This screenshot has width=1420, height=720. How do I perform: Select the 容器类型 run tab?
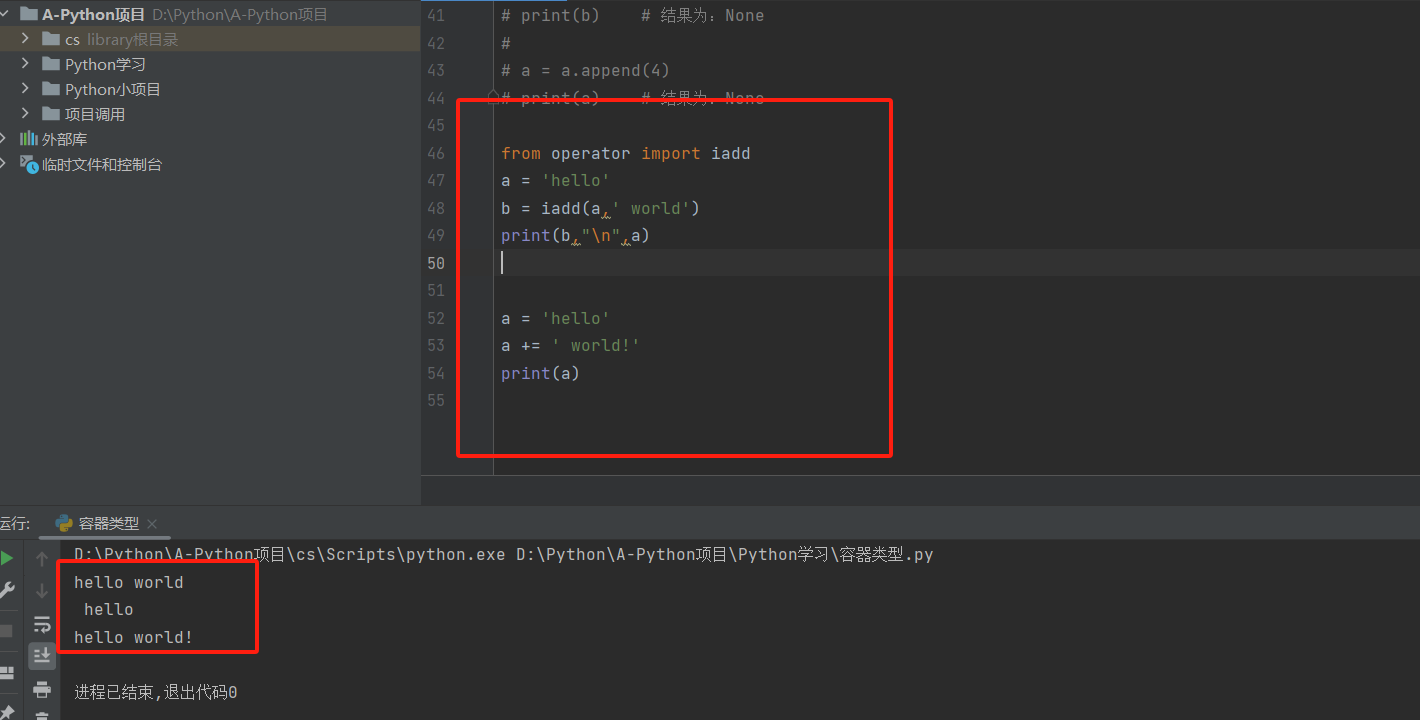pyautogui.click(x=108, y=523)
